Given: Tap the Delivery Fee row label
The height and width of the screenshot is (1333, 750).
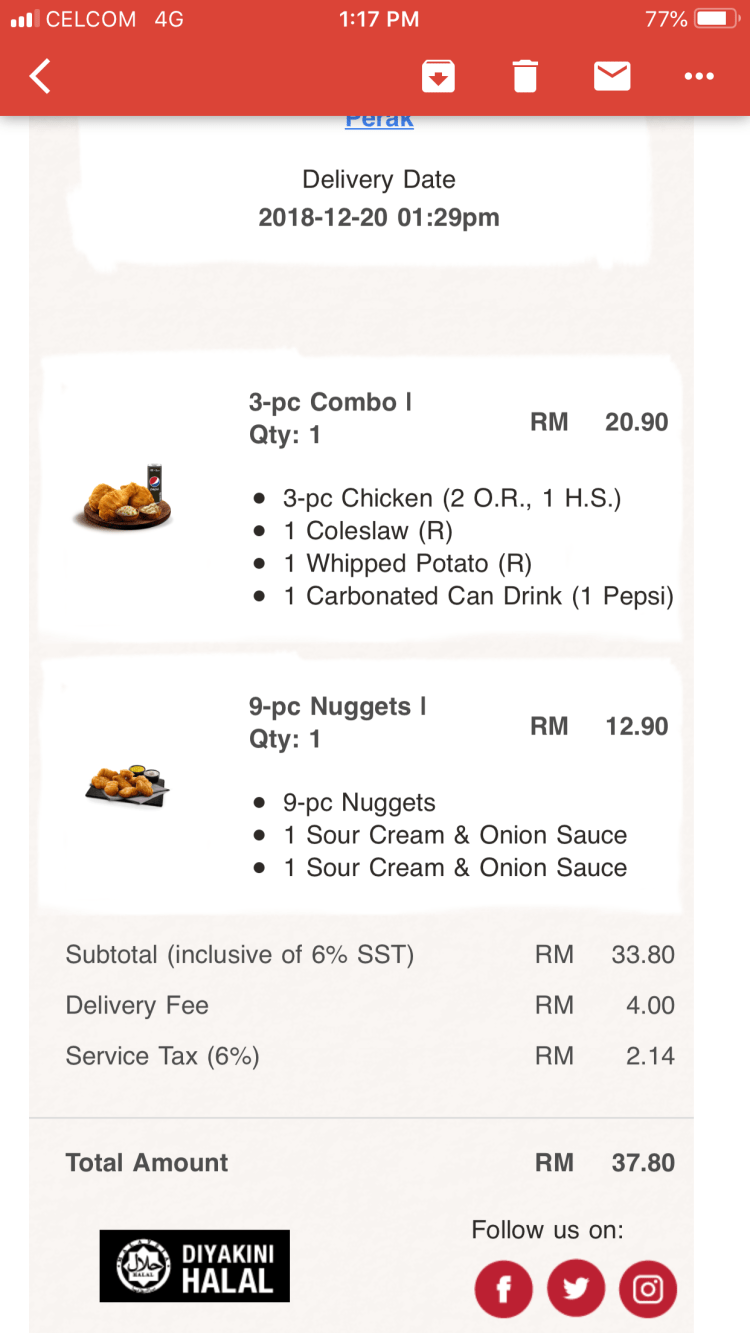Looking at the screenshot, I should [137, 1005].
